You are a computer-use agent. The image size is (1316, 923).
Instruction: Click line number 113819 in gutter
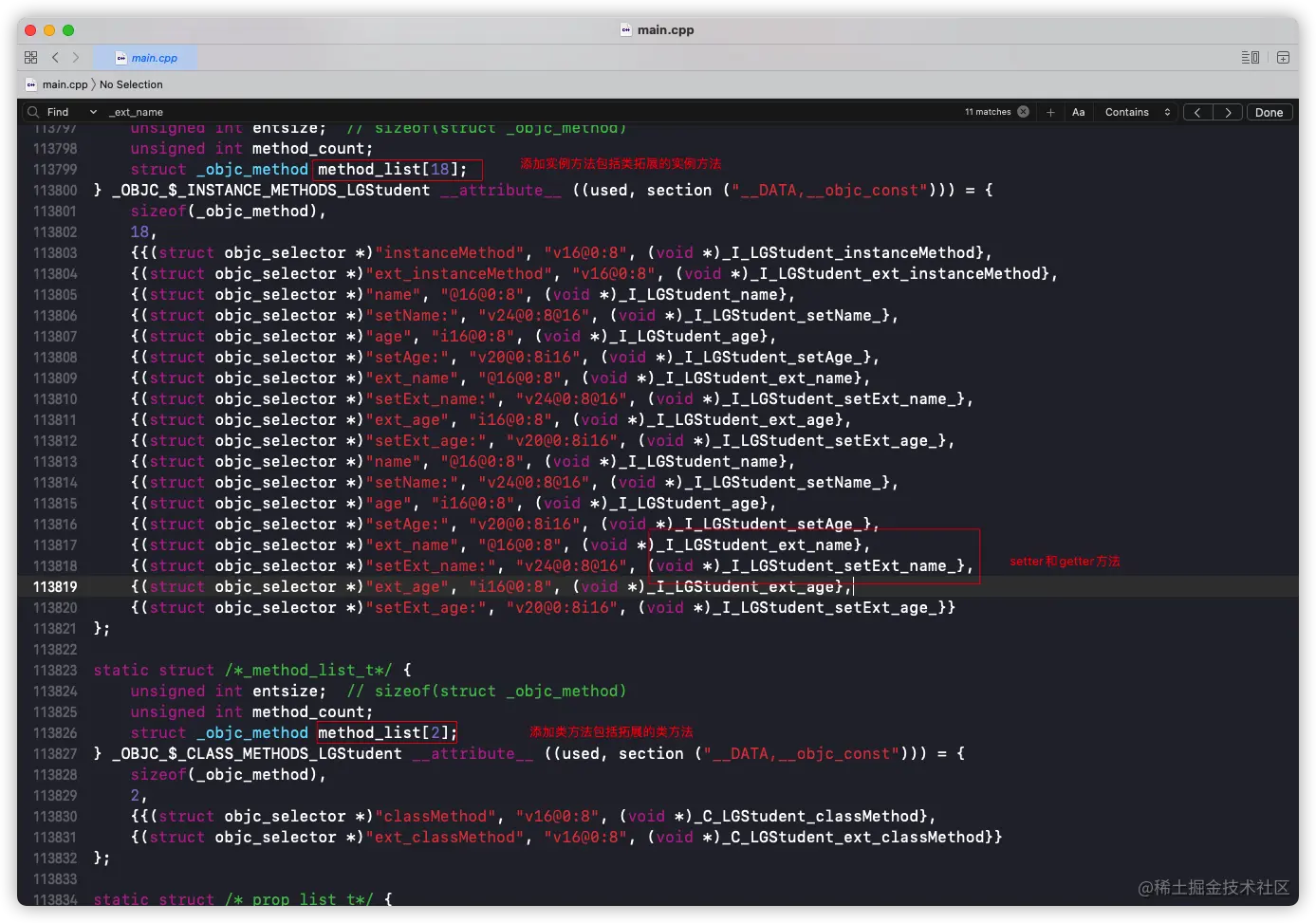[x=55, y=587]
